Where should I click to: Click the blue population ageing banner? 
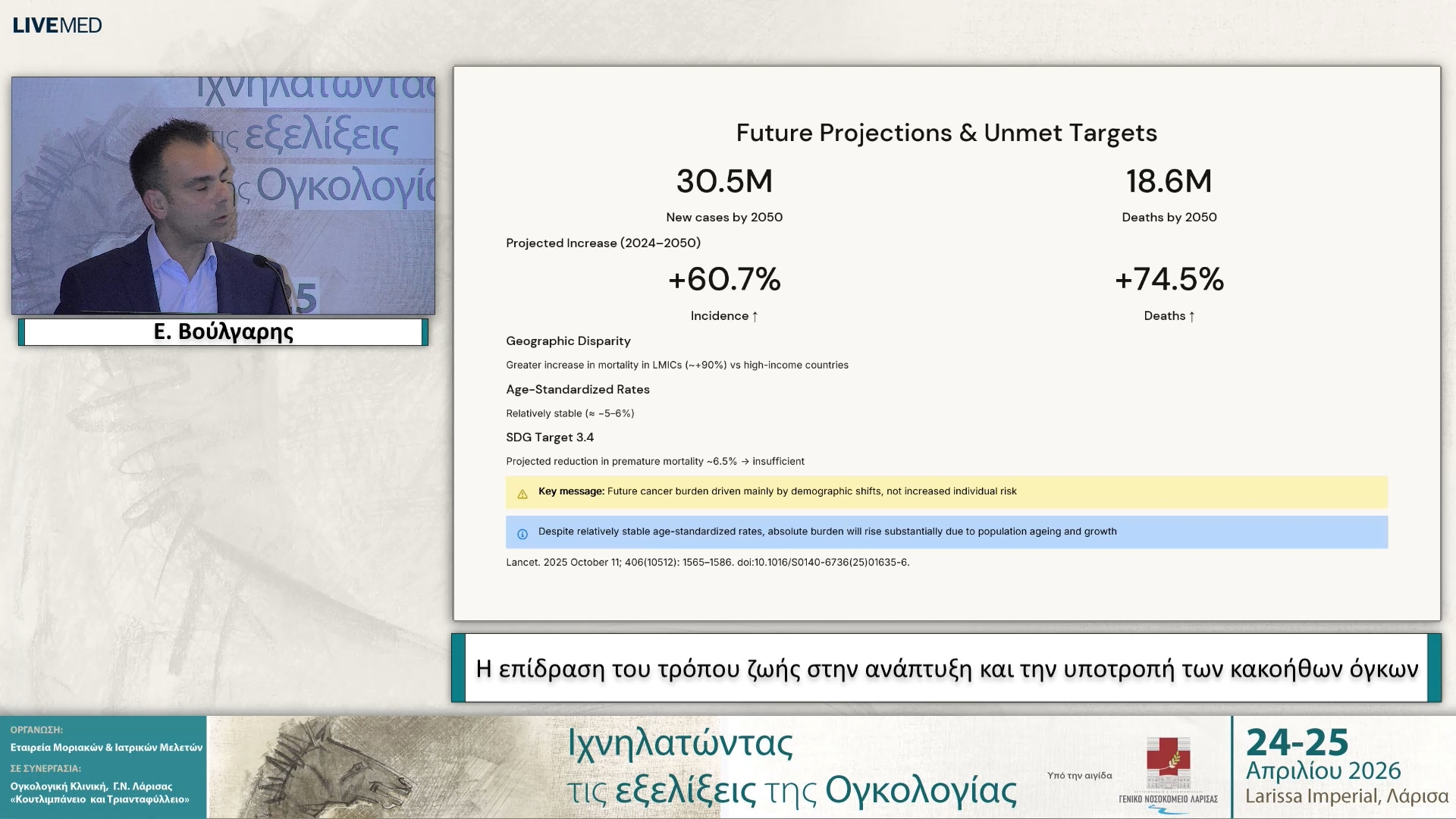pos(946,532)
